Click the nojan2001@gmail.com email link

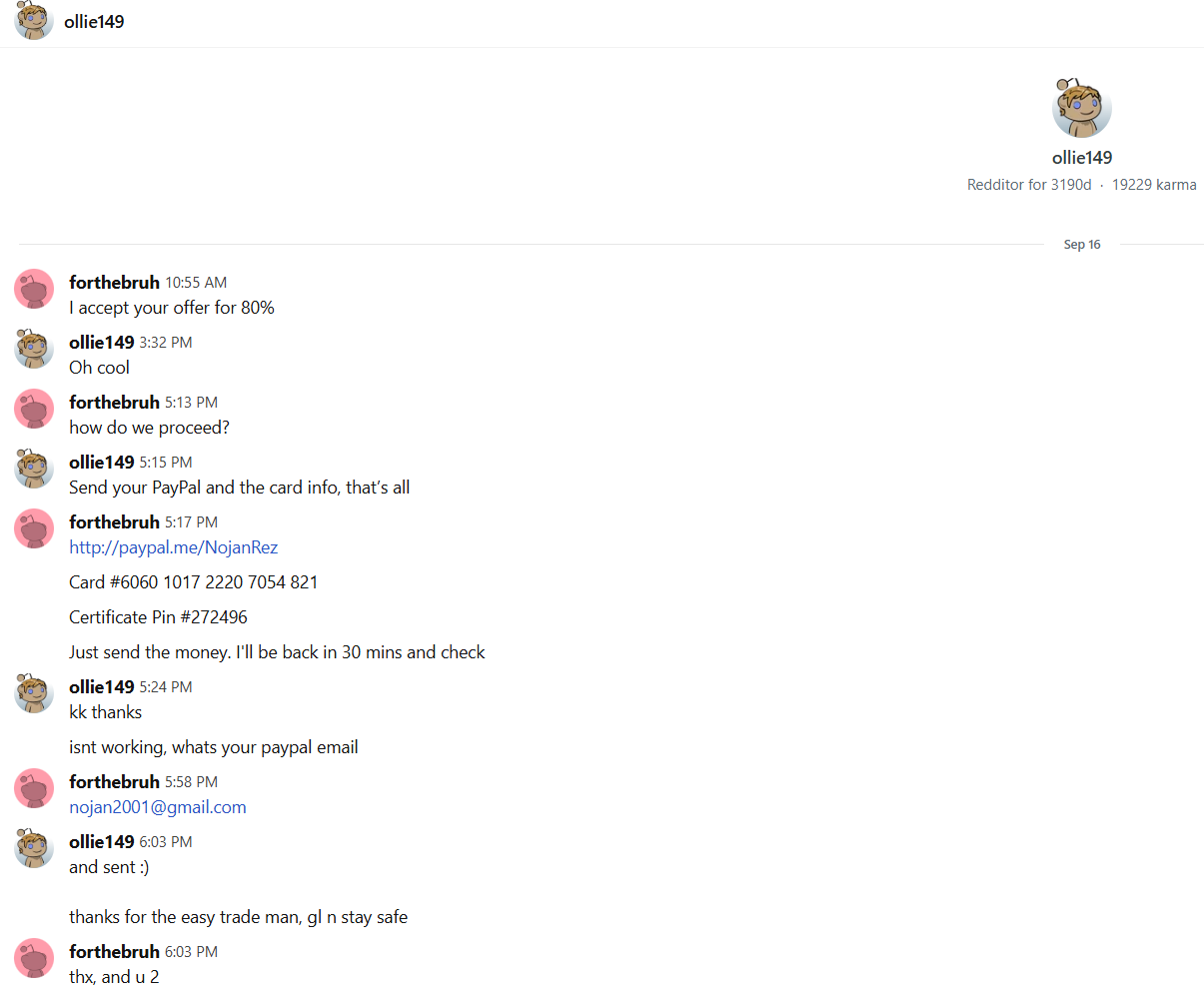[x=158, y=807]
